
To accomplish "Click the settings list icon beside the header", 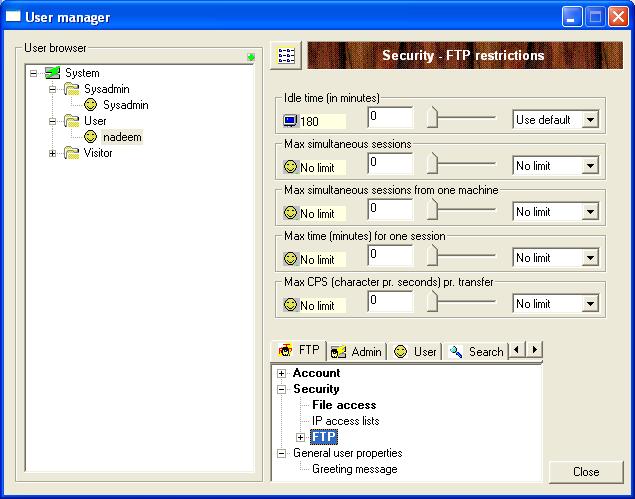I will pos(285,56).
